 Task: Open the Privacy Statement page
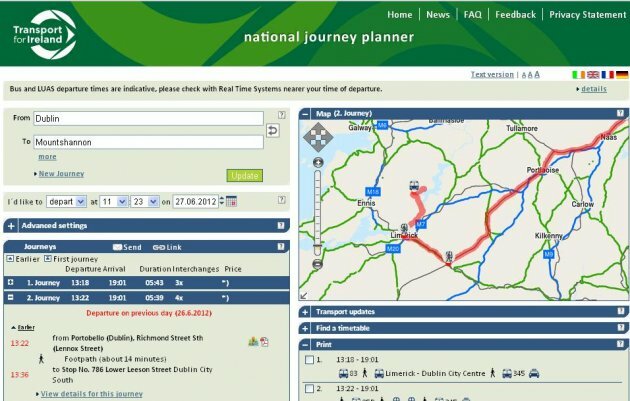pyautogui.click(x=588, y=15)
